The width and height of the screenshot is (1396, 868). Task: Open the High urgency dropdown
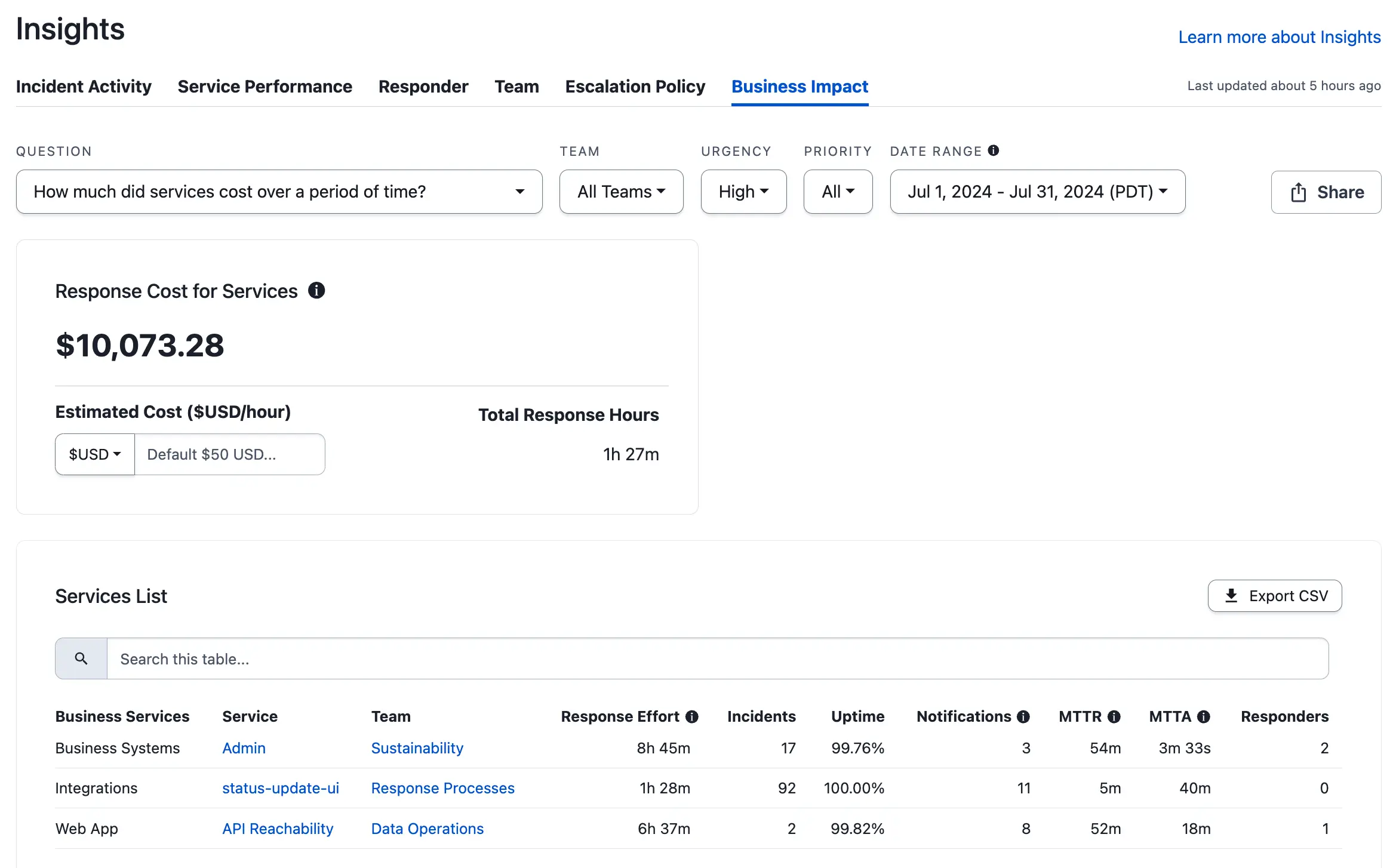pos(743,192)
